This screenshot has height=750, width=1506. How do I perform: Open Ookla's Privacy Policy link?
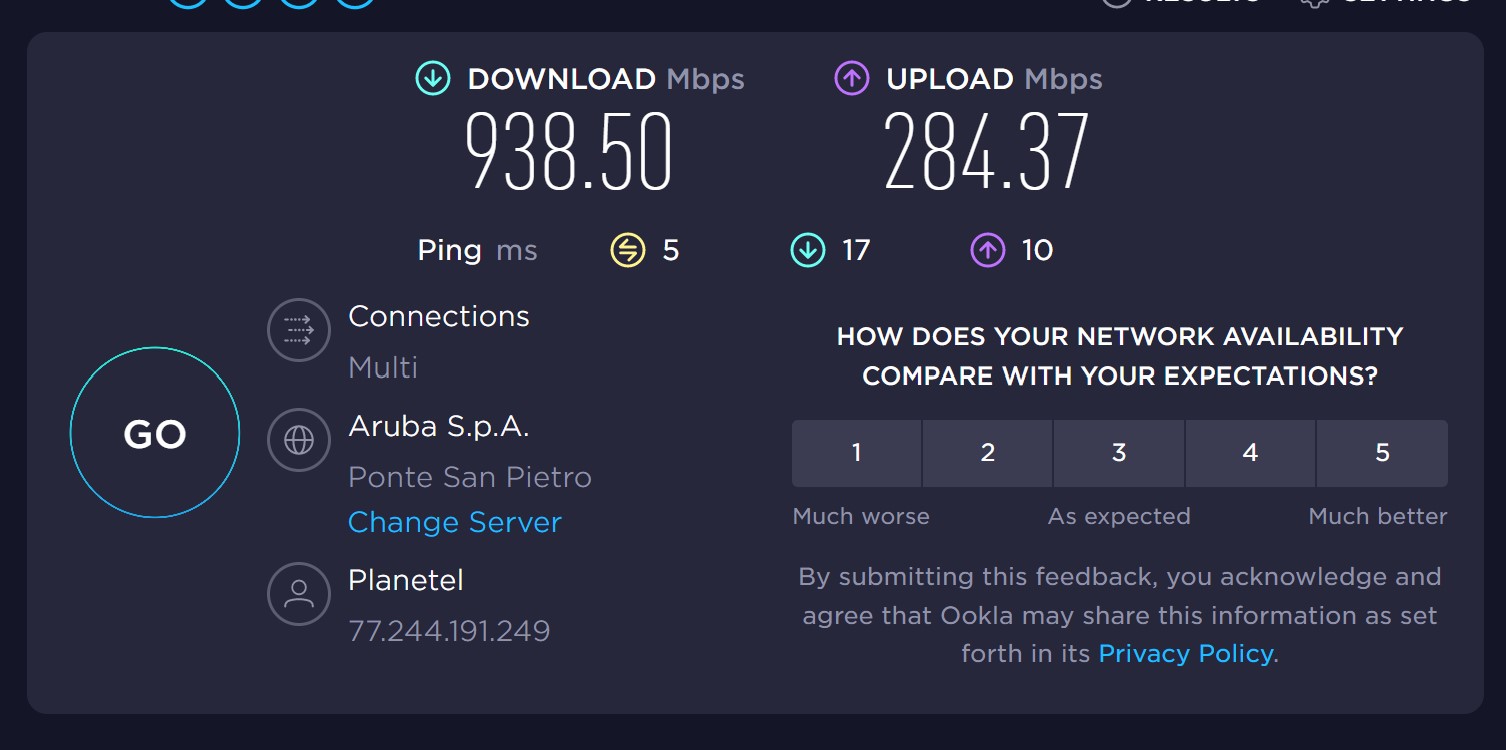pos(1186,654)
